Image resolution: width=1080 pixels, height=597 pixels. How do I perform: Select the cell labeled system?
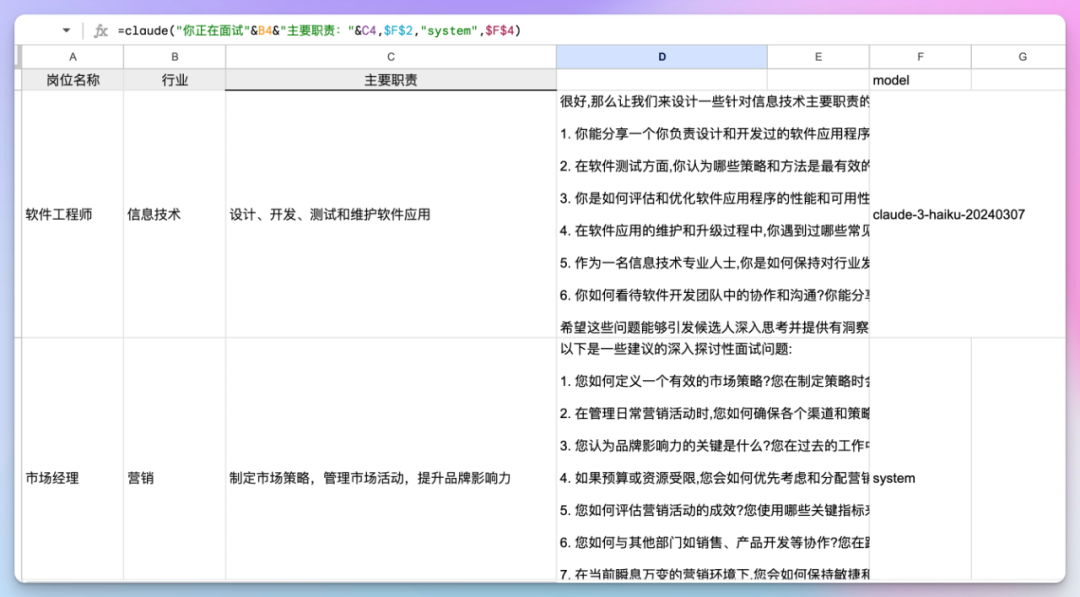[x=920, y=478]
